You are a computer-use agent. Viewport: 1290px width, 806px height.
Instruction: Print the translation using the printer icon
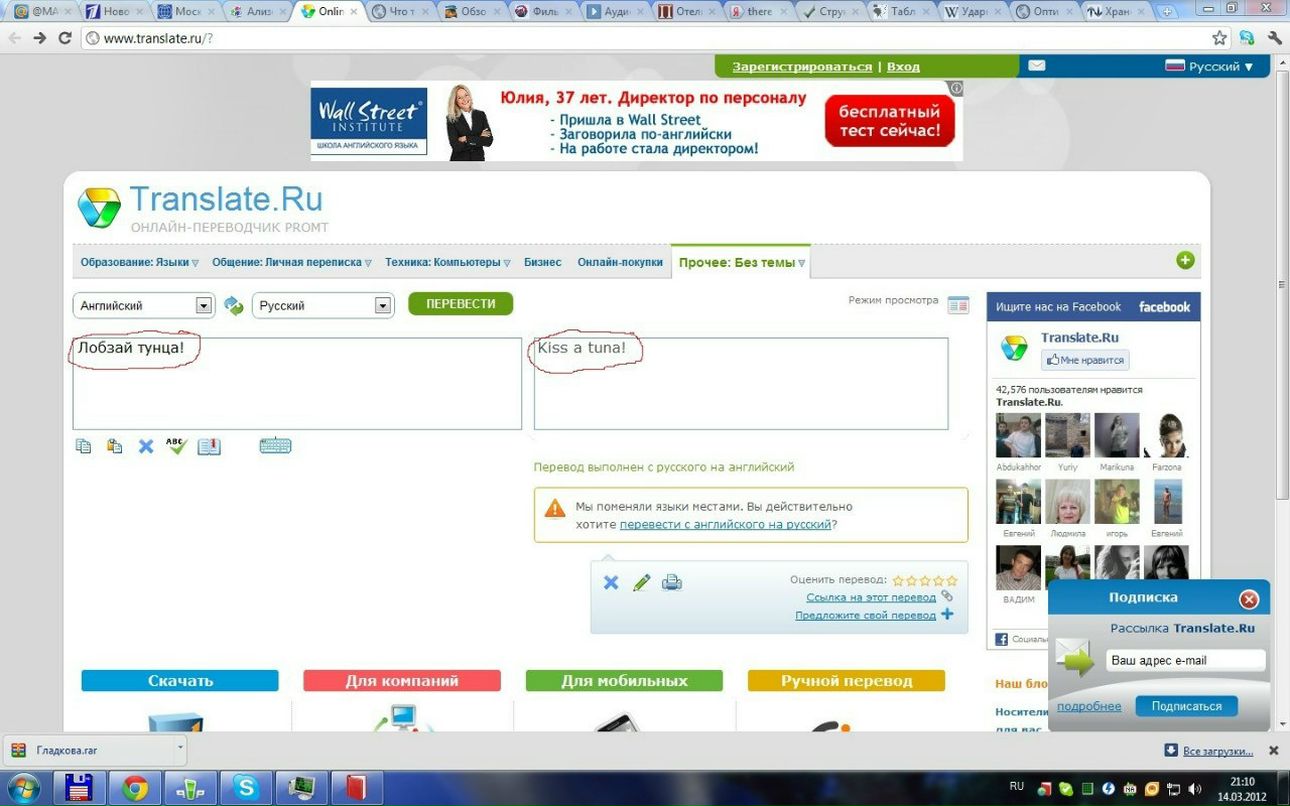click(x=672, y=582)
